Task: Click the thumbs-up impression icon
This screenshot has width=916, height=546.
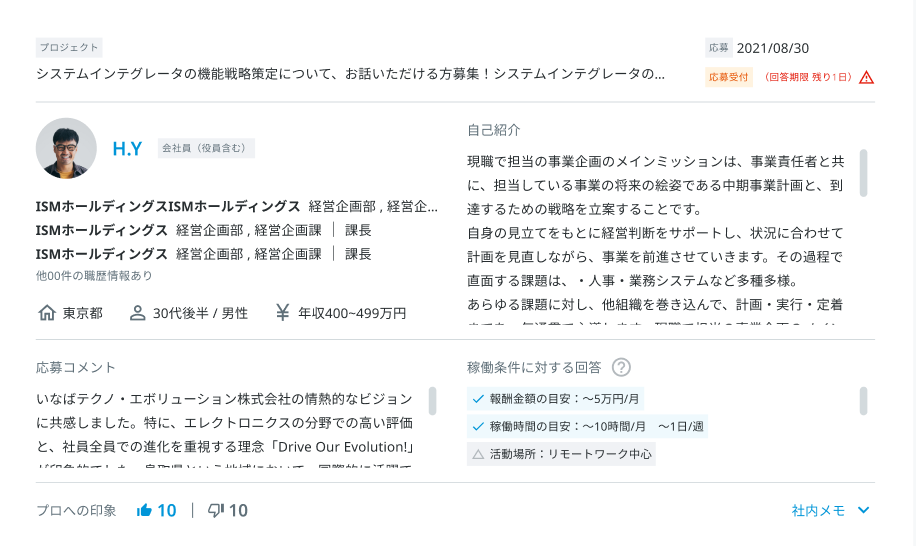Action: (x=144, y=511)
